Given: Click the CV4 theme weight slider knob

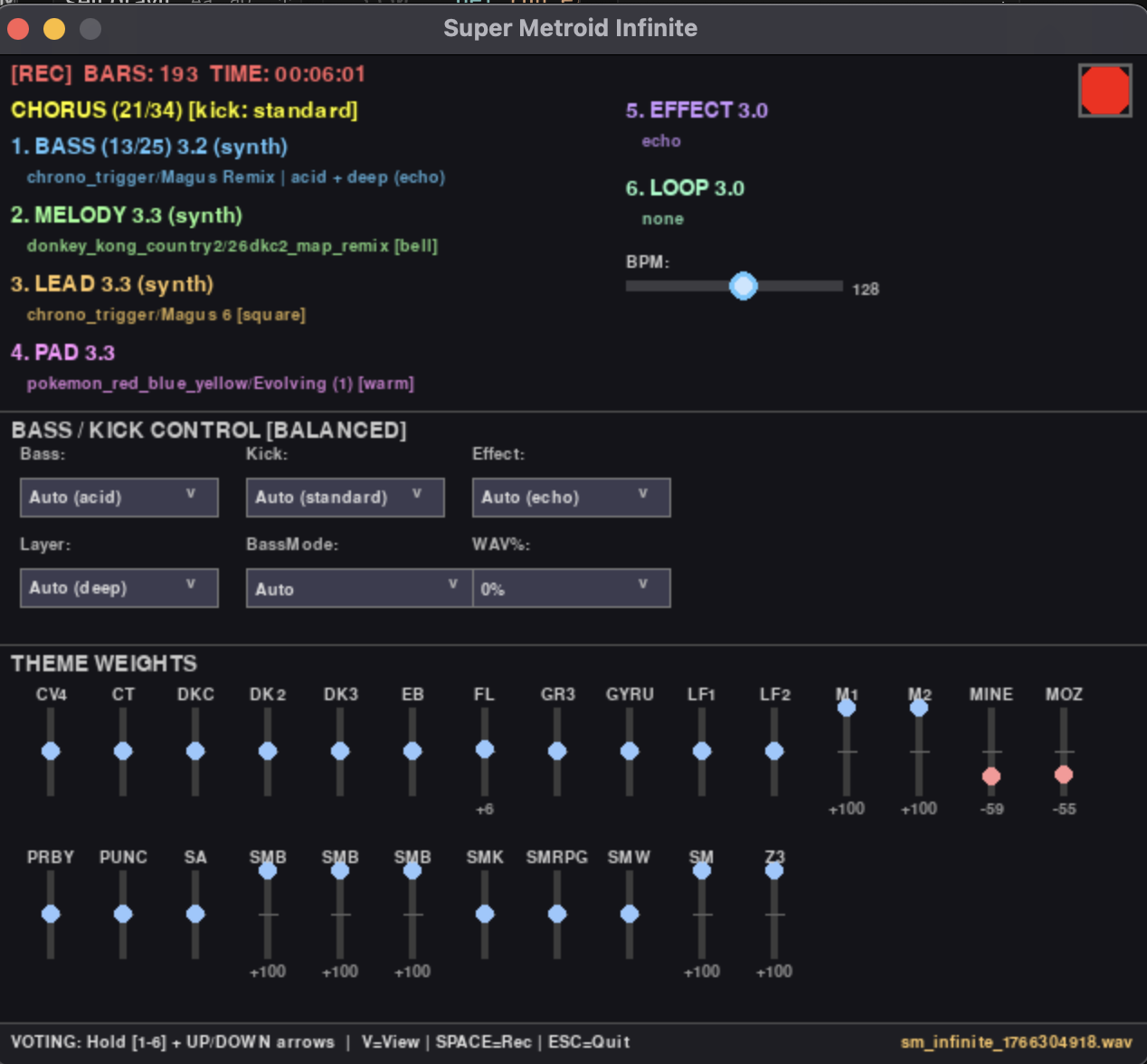Looking at the screenshot, I should click(51, 751).
